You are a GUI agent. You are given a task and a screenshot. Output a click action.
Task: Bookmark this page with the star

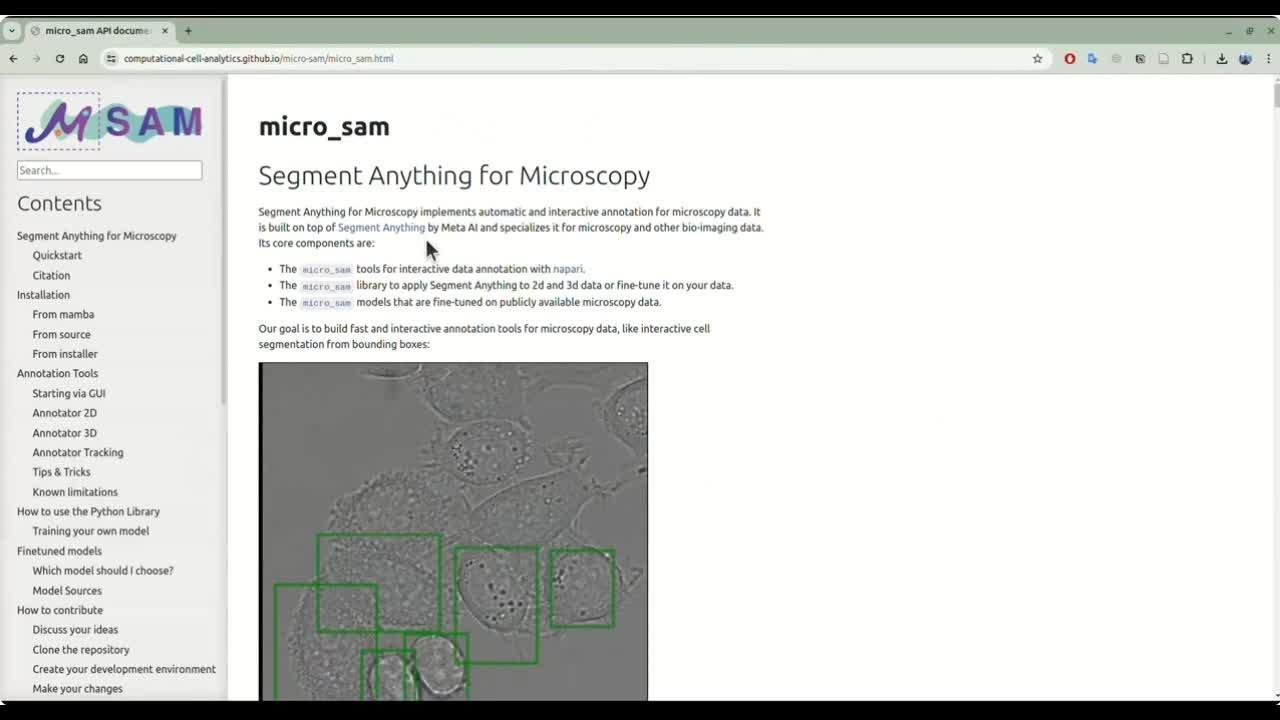click(1037, 59)
